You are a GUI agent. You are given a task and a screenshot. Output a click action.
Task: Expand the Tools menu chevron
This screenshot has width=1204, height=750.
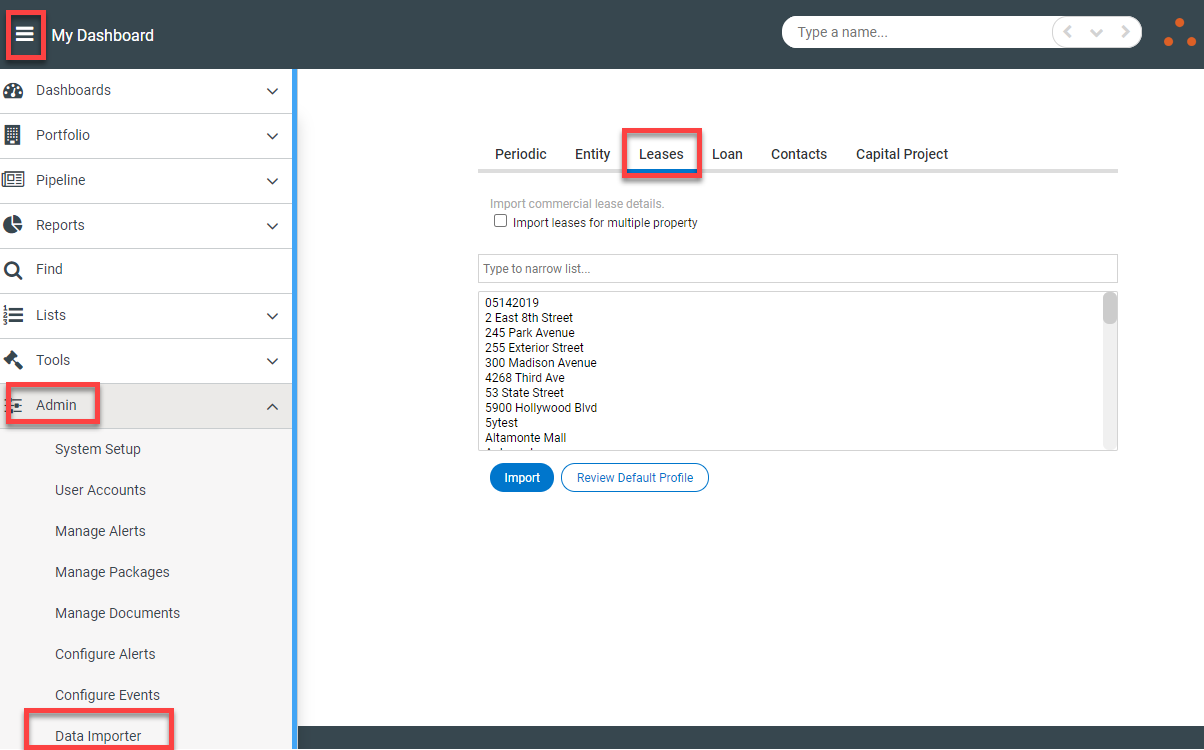click(272, 361)
